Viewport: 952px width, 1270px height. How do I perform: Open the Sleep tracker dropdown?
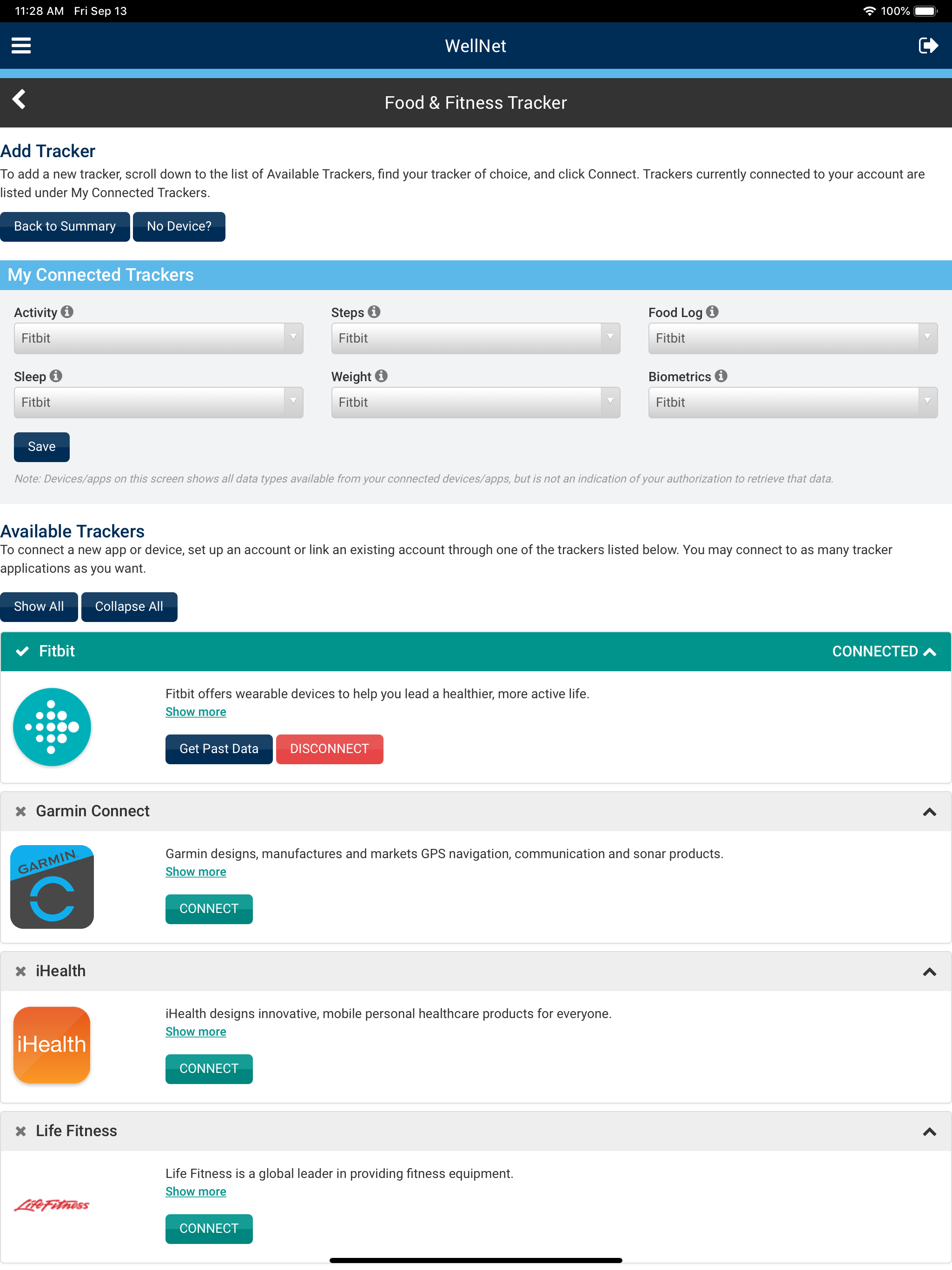click(x=159, y=403)
